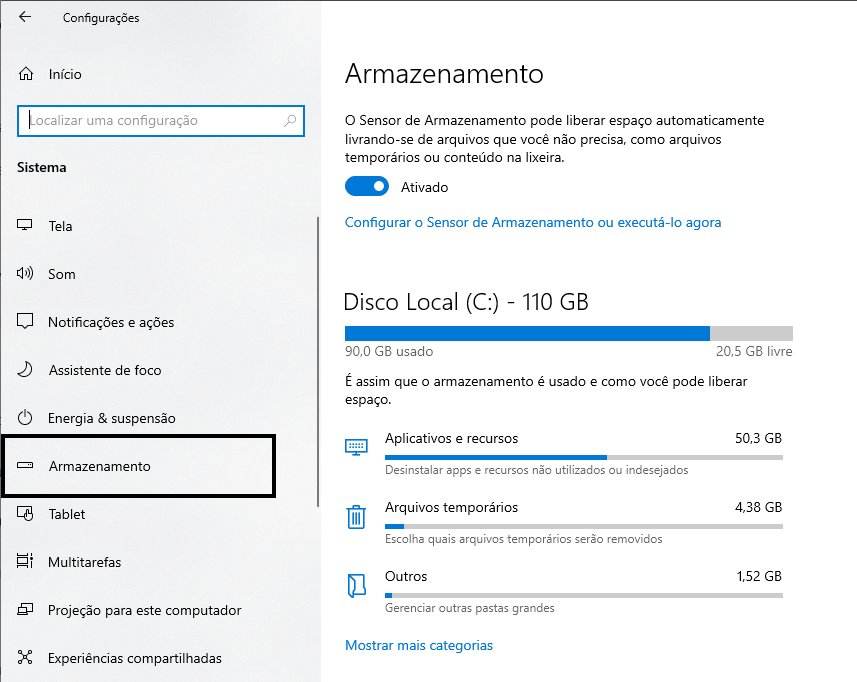Click the Disco Local C: usage bar
This screenshot has height=682, width=857.
(x=568, y=334)
